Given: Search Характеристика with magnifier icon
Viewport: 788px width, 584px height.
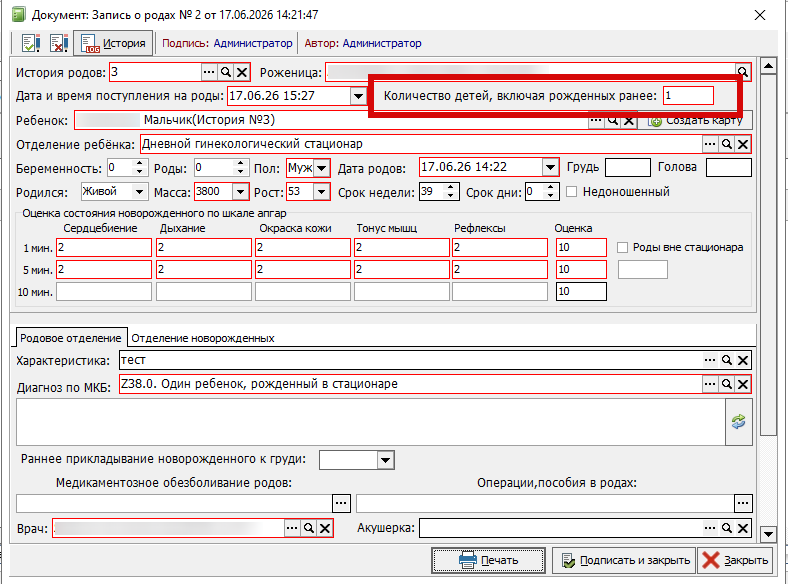Looking at the screenshot, I should pos(727,360).
